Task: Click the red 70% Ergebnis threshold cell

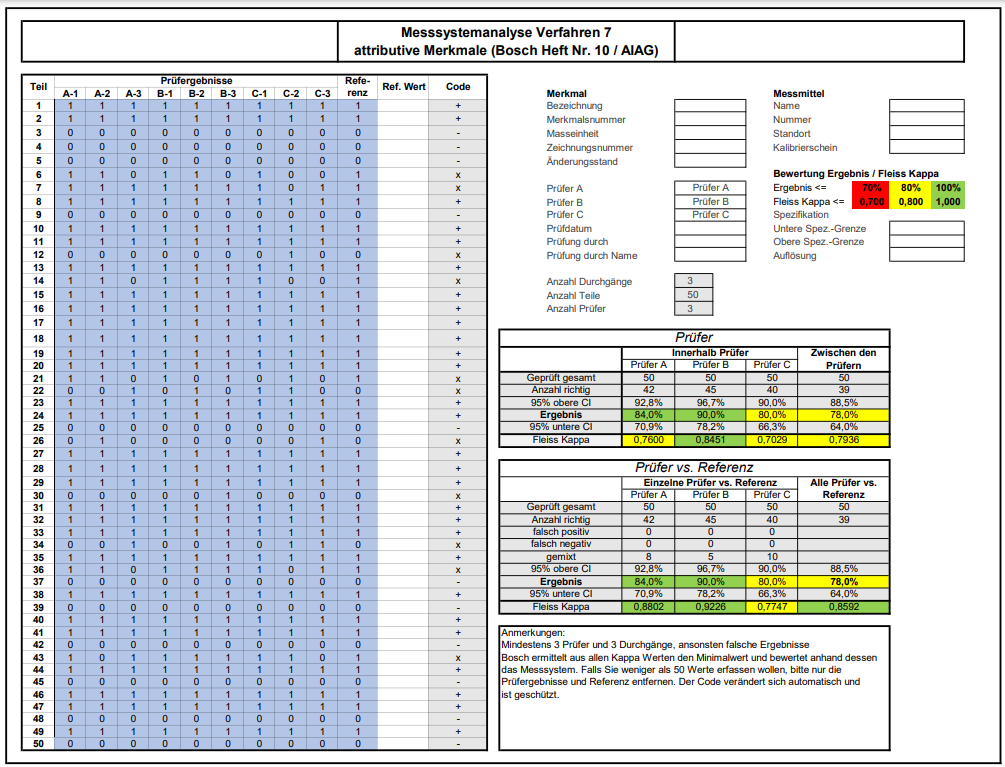Action: (871, 188)
